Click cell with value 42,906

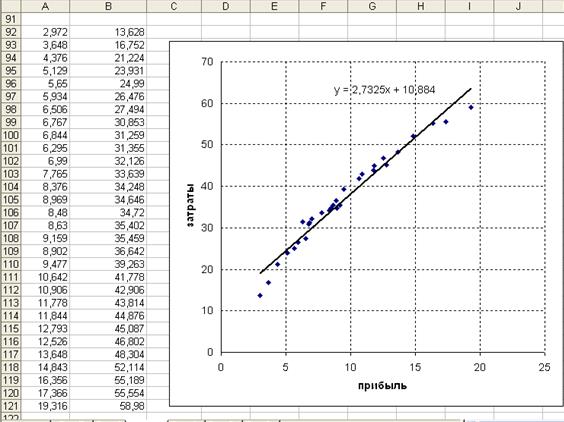(108, 290)
